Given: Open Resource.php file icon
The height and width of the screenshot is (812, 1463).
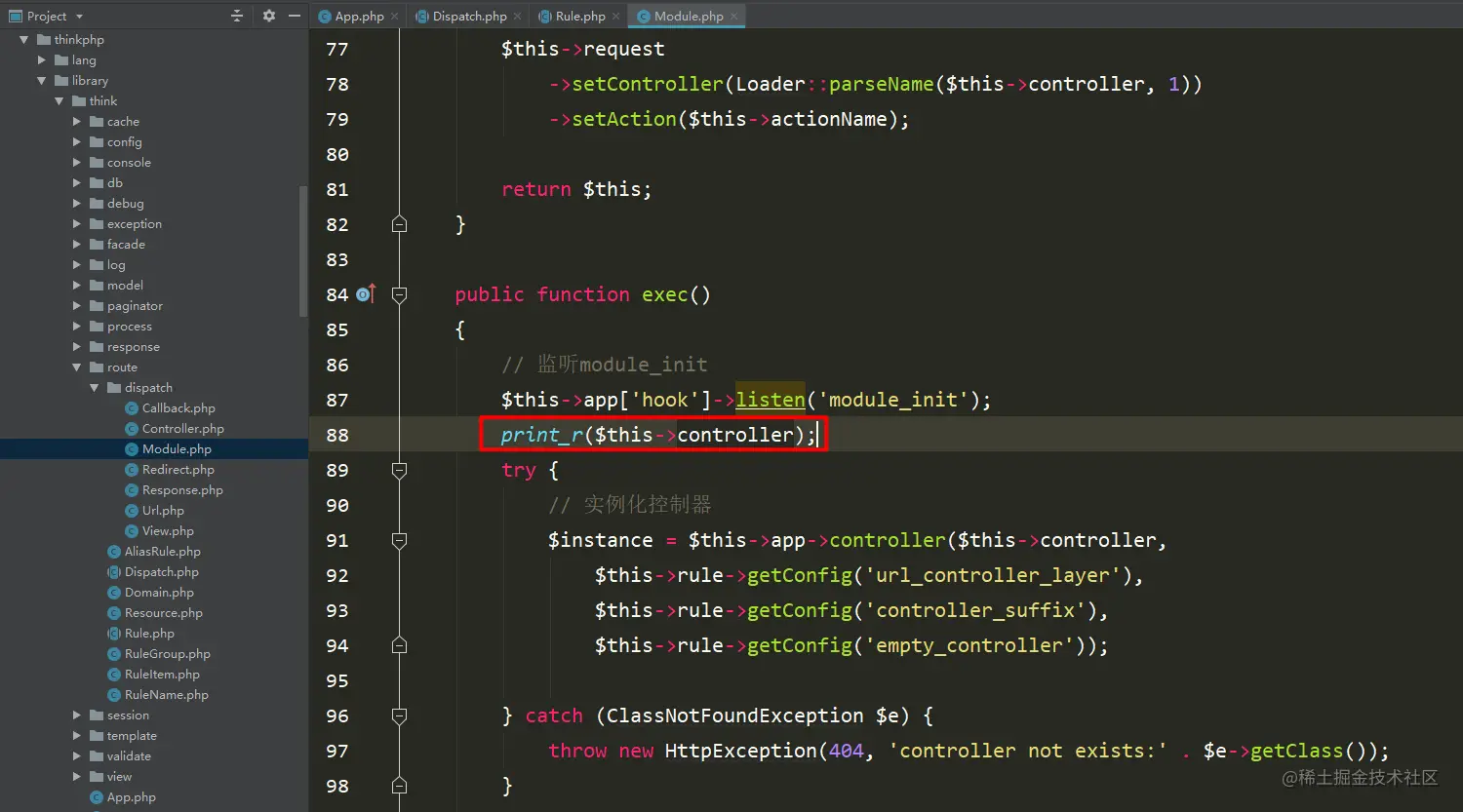Looking at the screenshot, I should pyautogui.click(x=115, y=613).
